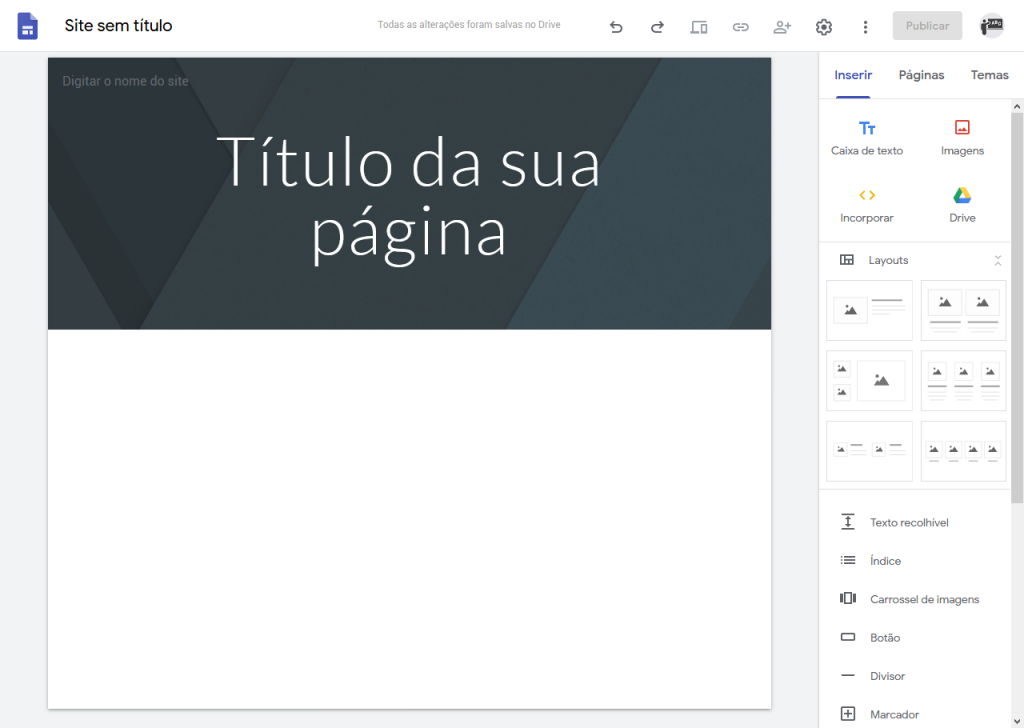Insert from Drive

click(x=962, y=205)
